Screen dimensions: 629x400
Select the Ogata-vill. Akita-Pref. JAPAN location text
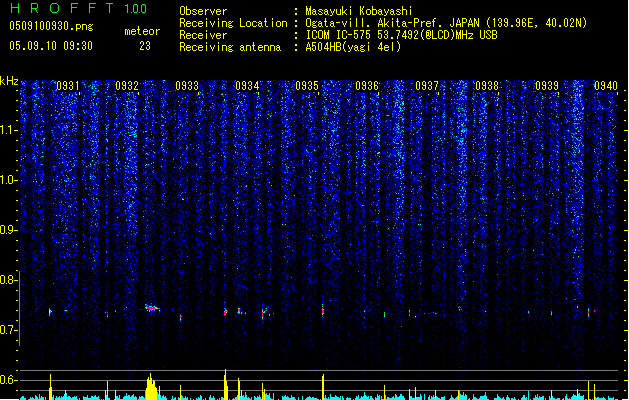point(446,23)
